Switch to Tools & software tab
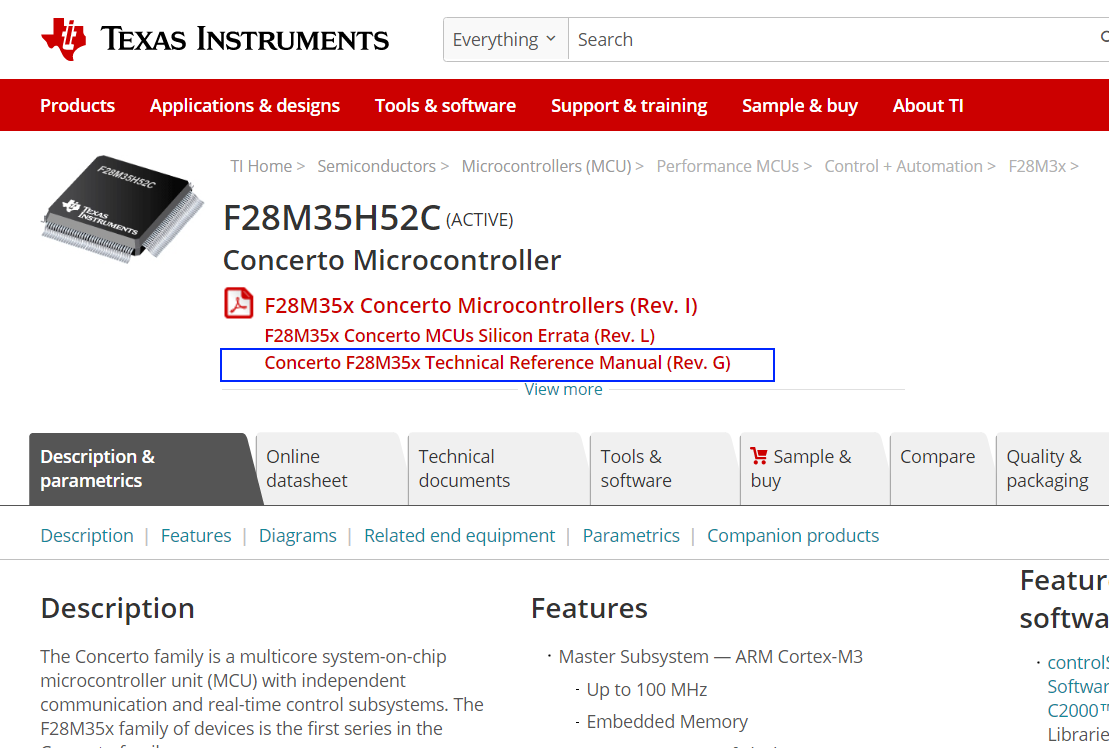The image size is (1109, 748). click(664, 469)
